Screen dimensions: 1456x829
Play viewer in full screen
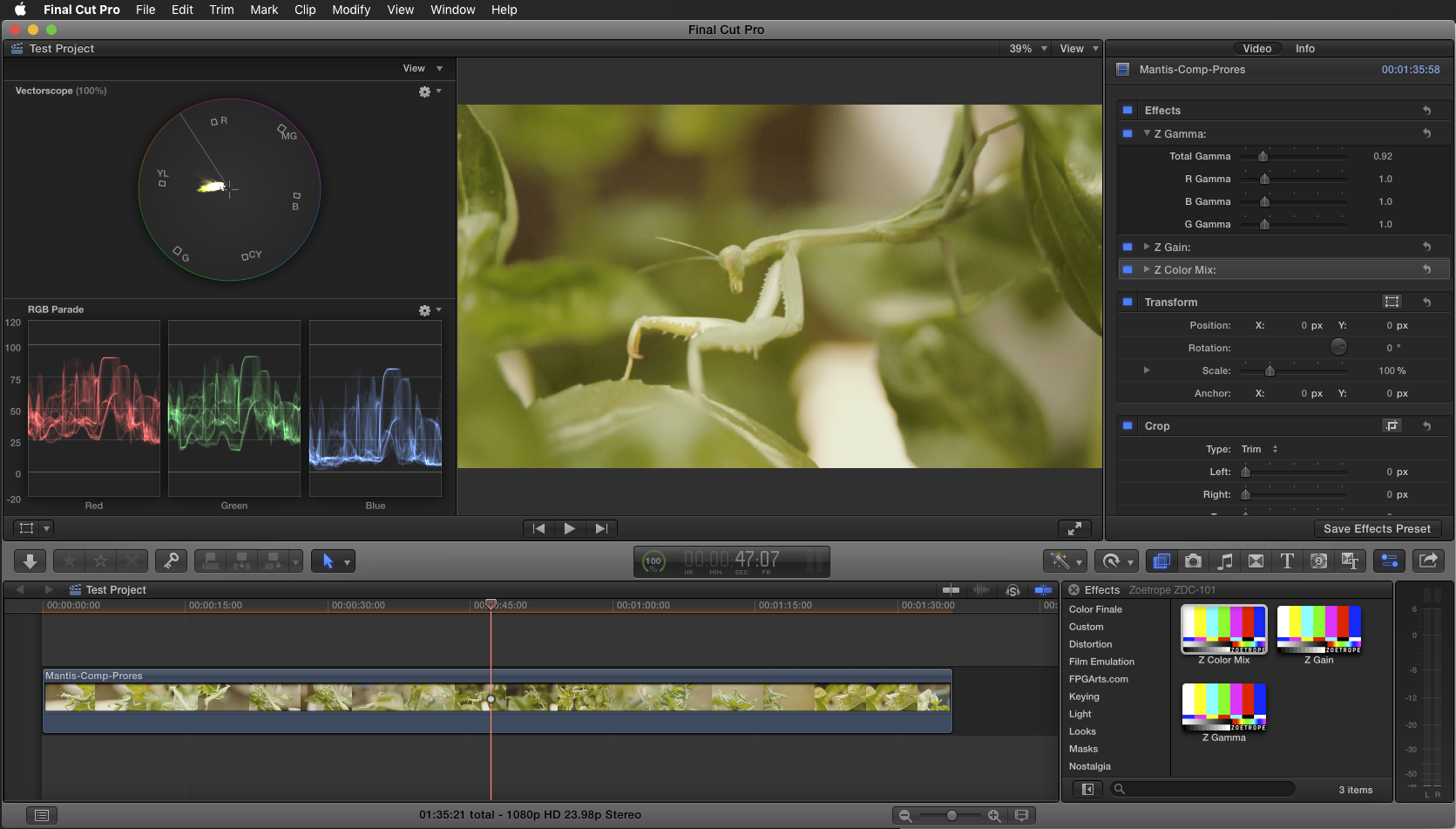tap(1074, 528)
